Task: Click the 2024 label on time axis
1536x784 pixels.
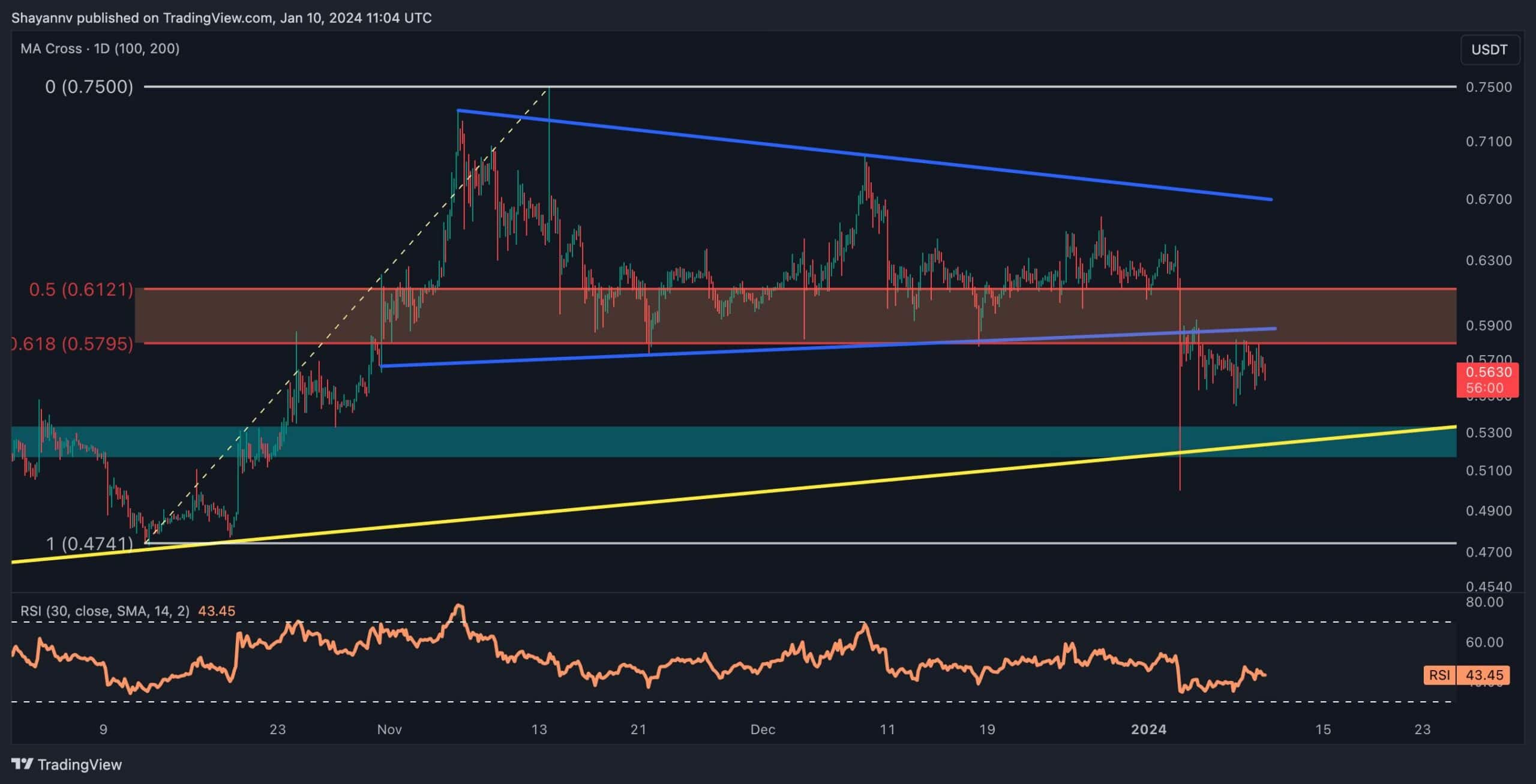Action: click(1148, 729)
